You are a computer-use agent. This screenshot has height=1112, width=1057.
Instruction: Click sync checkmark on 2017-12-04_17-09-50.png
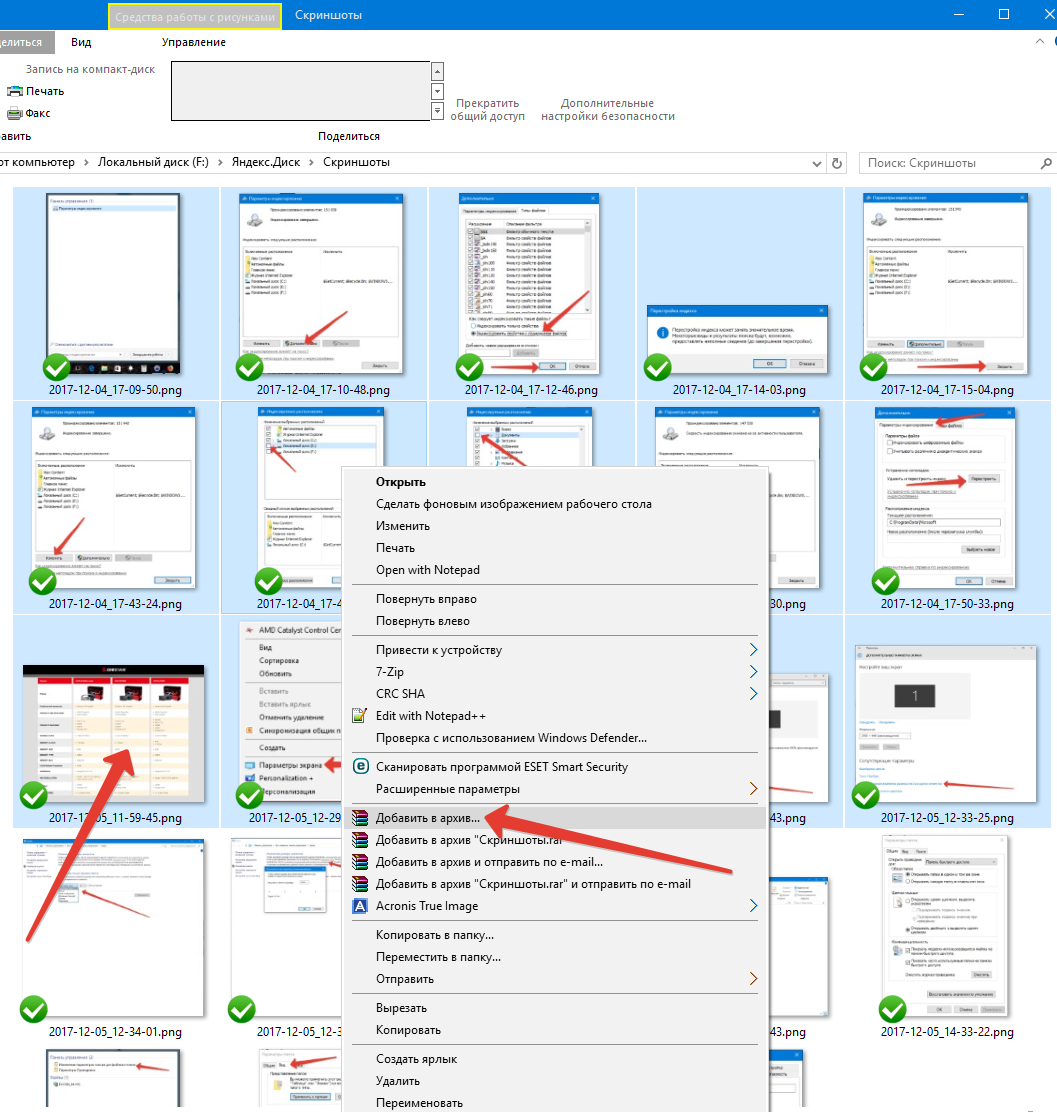[x=57, y=367]
